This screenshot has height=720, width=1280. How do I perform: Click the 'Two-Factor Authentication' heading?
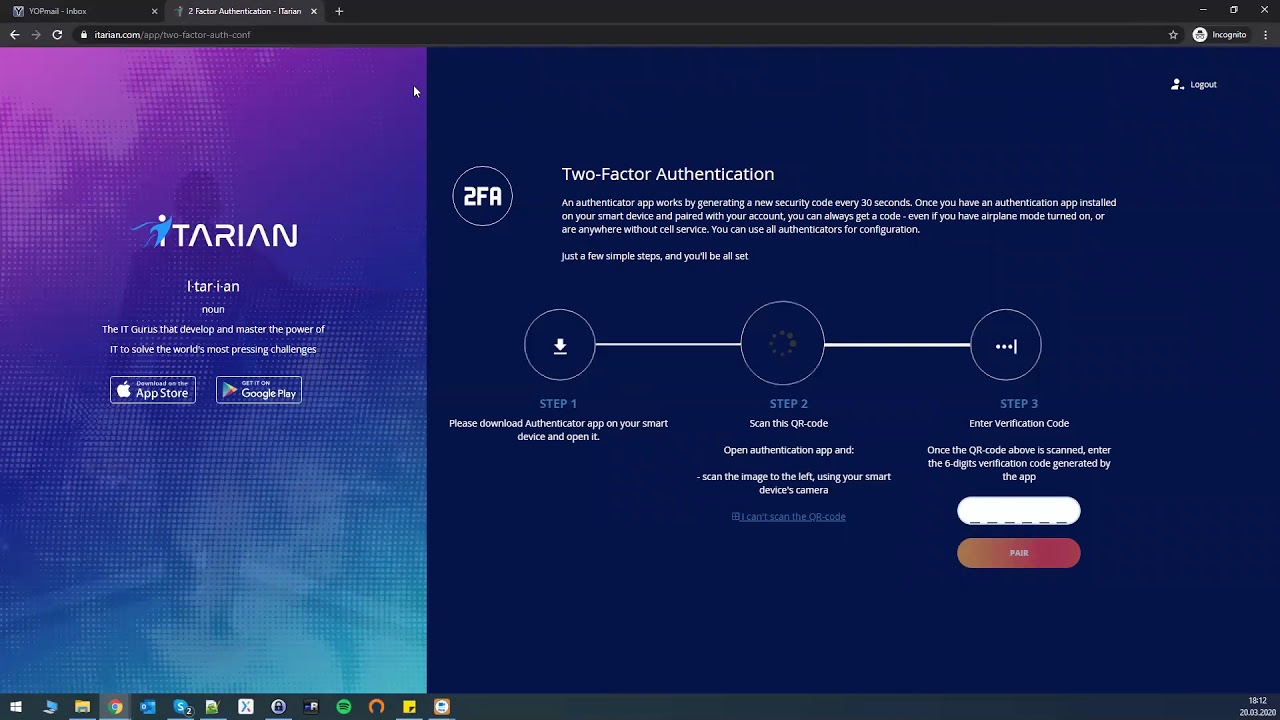tap(668, 174)
